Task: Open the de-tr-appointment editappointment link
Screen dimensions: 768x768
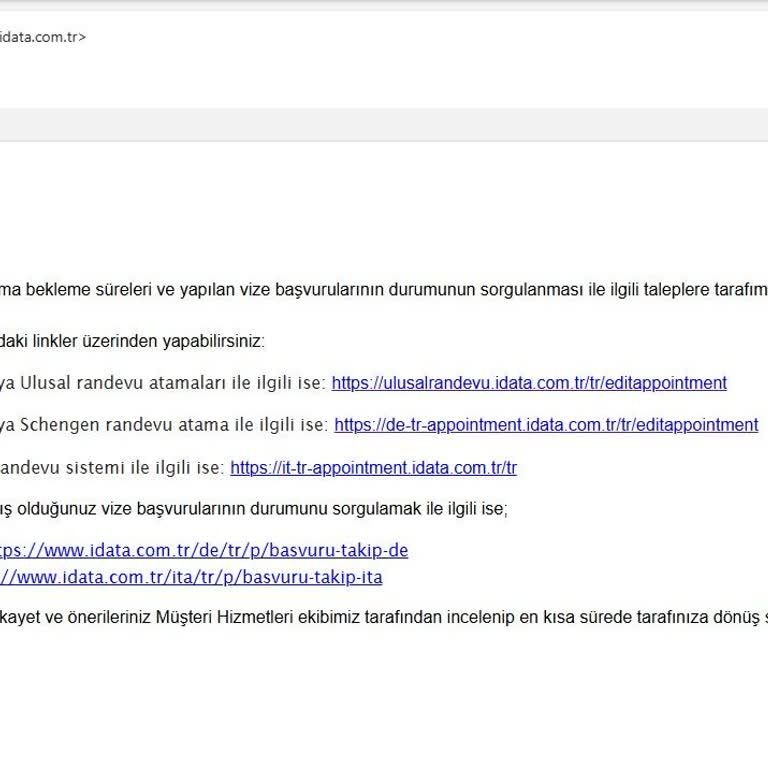Action: [546, 425]
